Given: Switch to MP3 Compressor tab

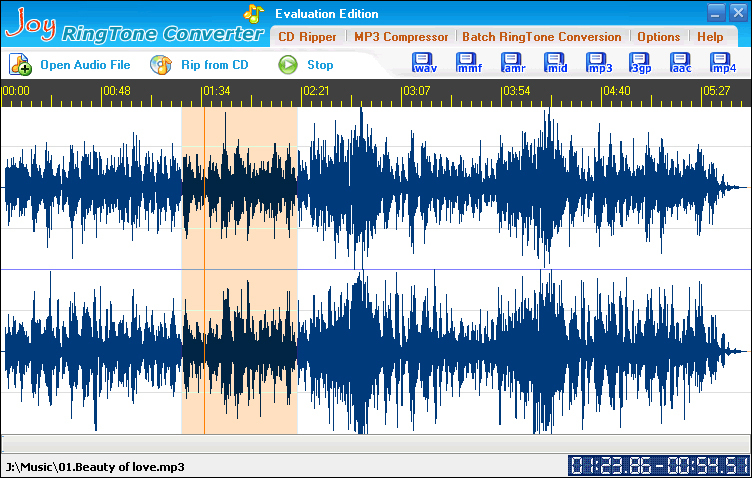Looking at the screenshot, I should [401, 37].
